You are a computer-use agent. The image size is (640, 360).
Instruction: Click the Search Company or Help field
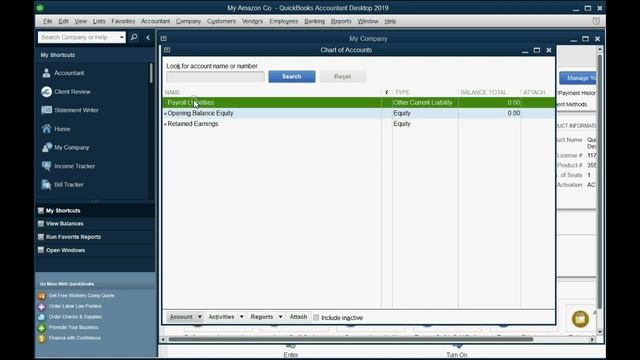78,38
